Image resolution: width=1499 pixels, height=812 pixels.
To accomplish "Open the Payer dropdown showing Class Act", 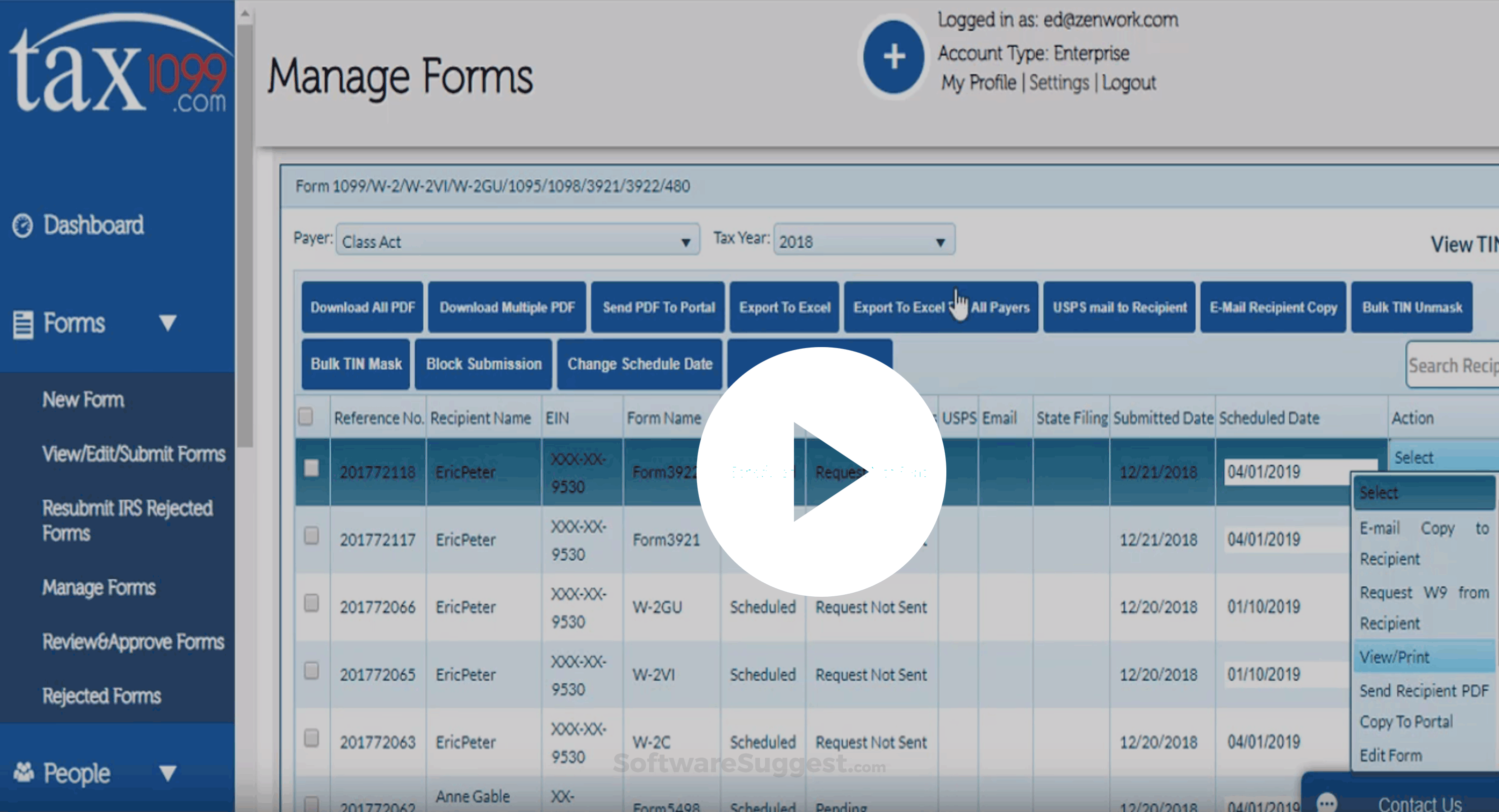I will [x=517, y=240].
